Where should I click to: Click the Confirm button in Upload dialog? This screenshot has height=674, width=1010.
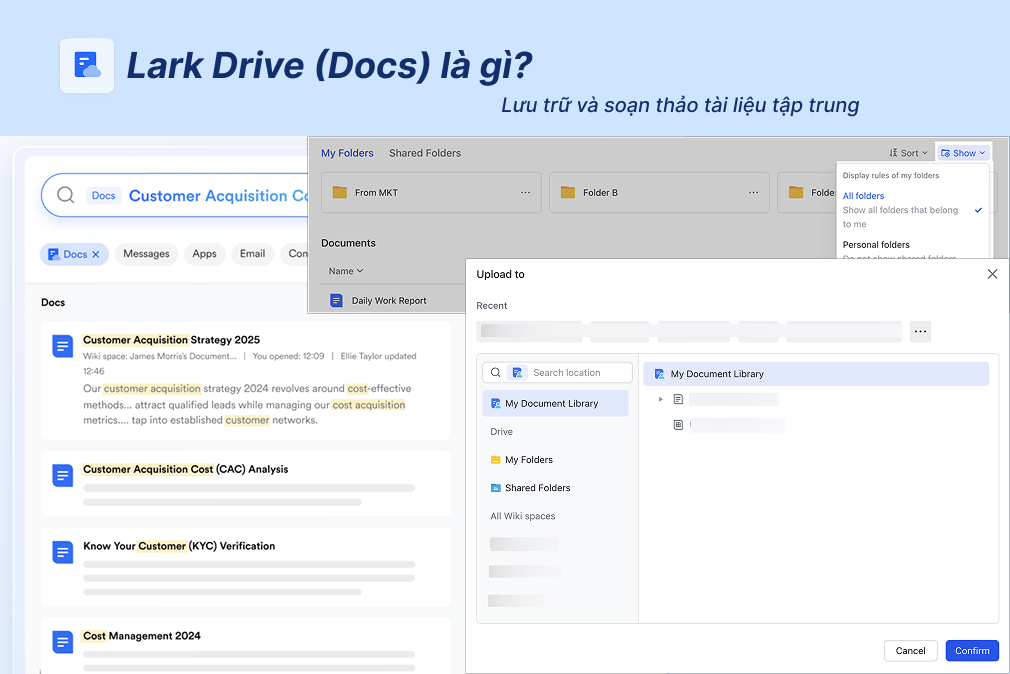click(x=972, y=650)
